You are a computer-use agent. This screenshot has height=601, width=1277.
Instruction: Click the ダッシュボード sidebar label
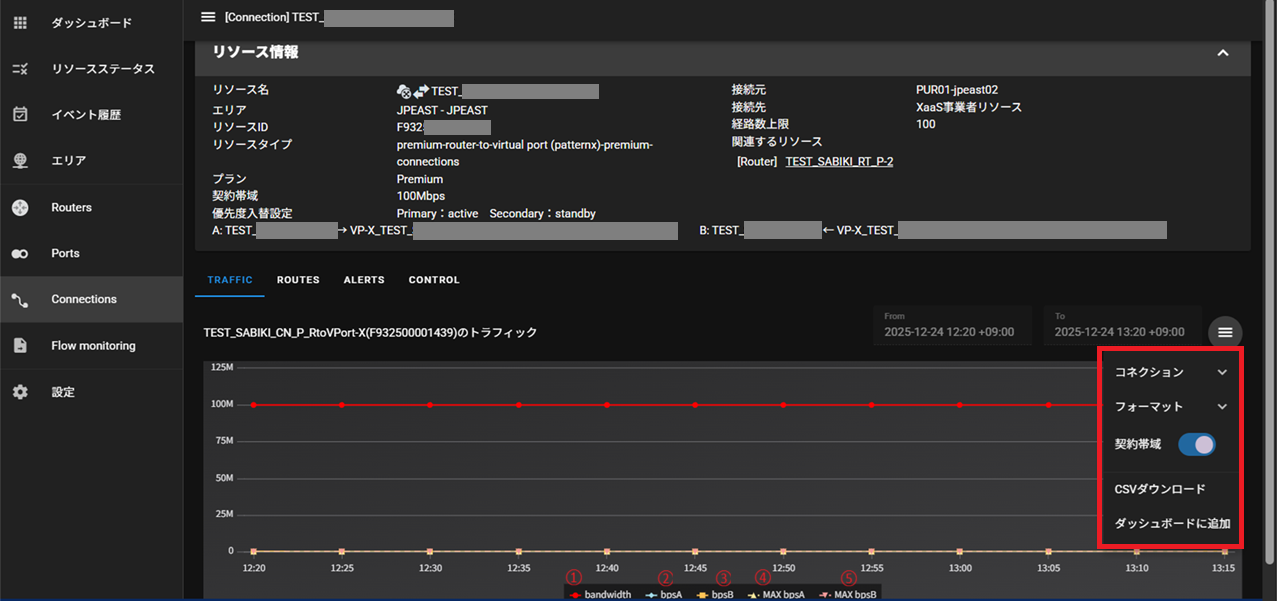click(x=92, y=23)
